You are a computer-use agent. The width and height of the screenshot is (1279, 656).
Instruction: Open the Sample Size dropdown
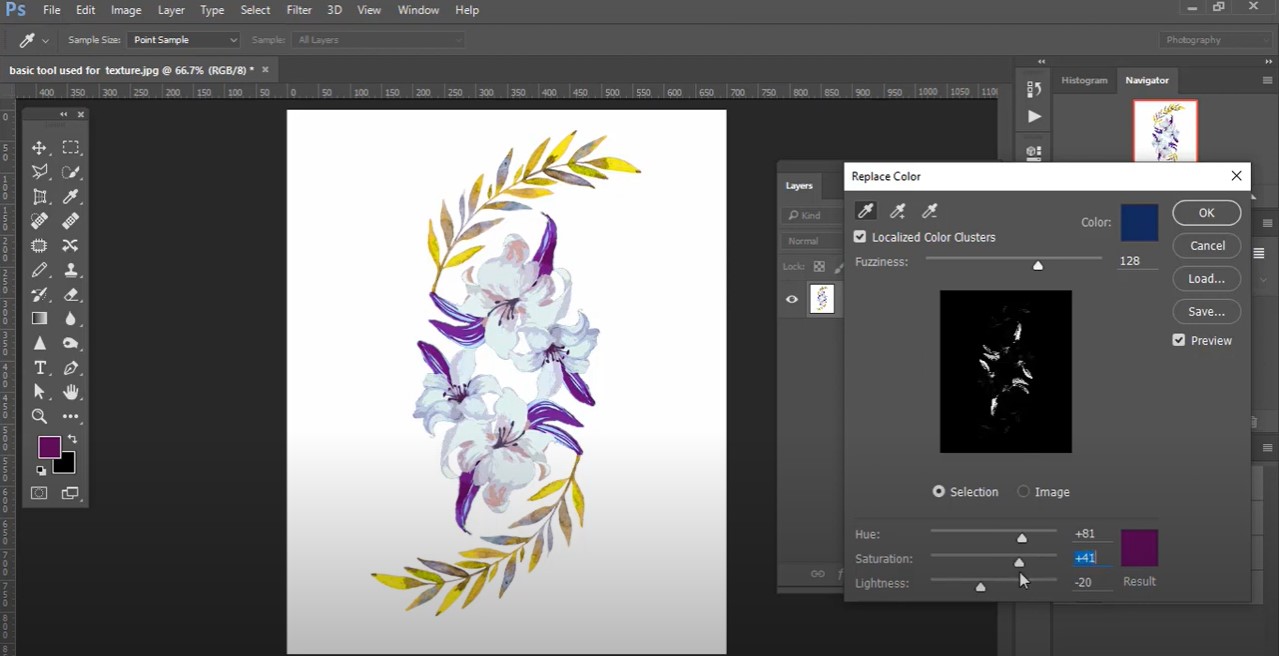coord(185,40)
